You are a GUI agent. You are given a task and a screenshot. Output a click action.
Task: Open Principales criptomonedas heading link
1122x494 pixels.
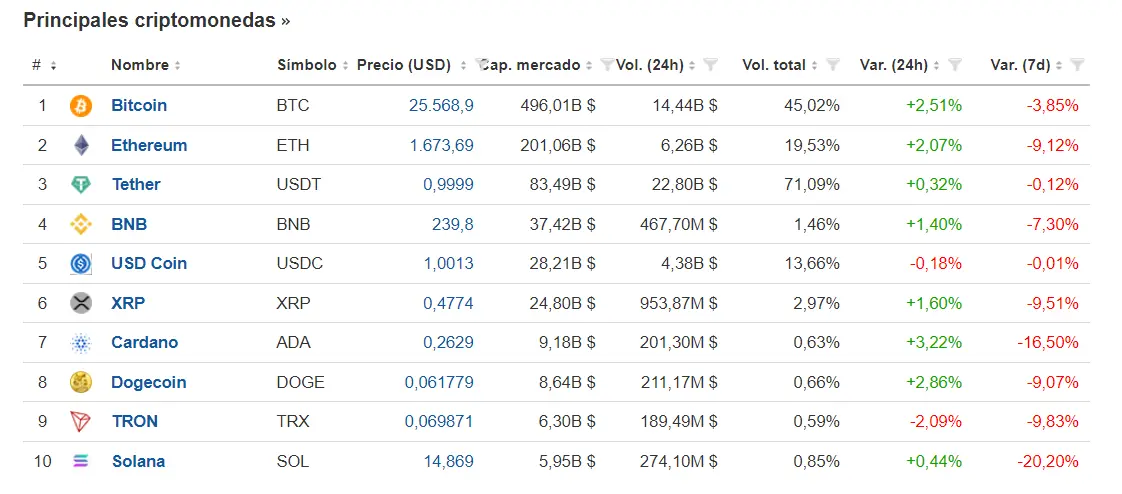(x=157, y=20)
